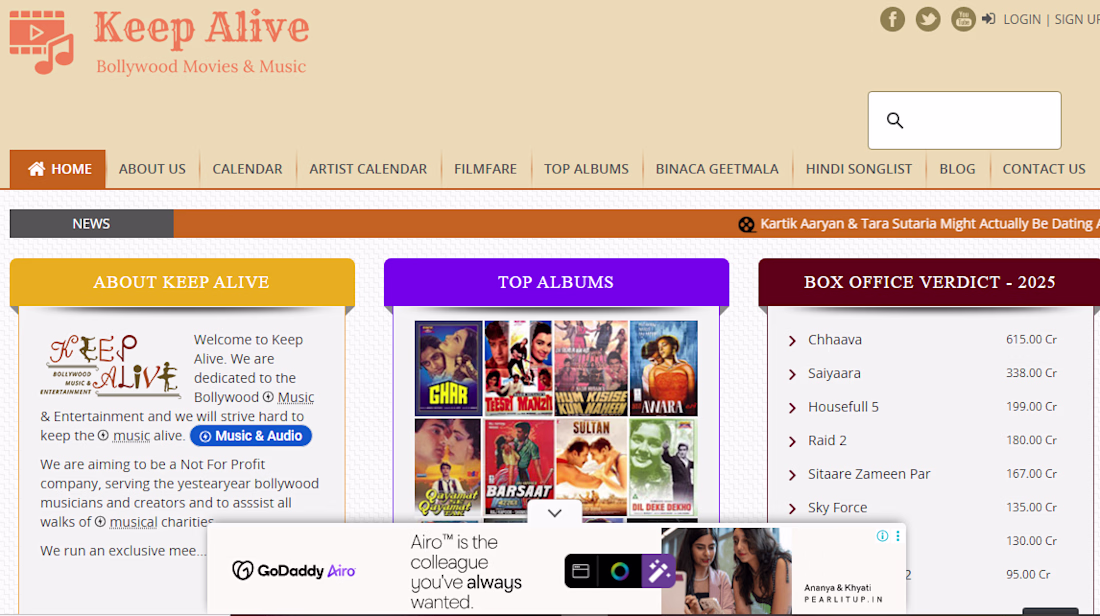Click the news ticker film reel icon

[746, 225]
